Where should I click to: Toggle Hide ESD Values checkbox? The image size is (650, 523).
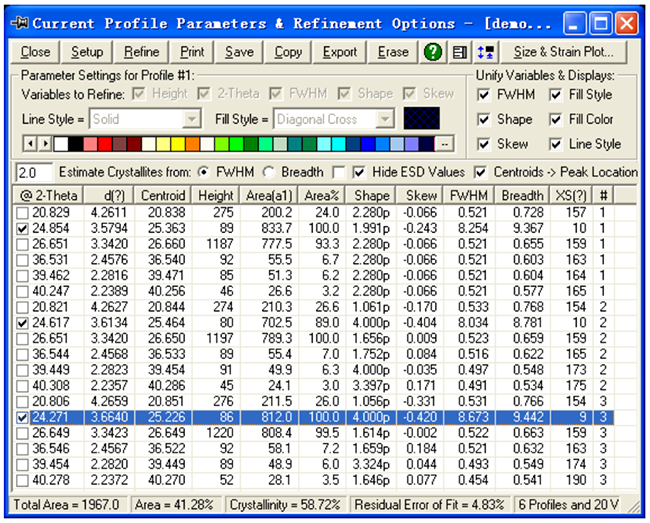tap(359, 172)
